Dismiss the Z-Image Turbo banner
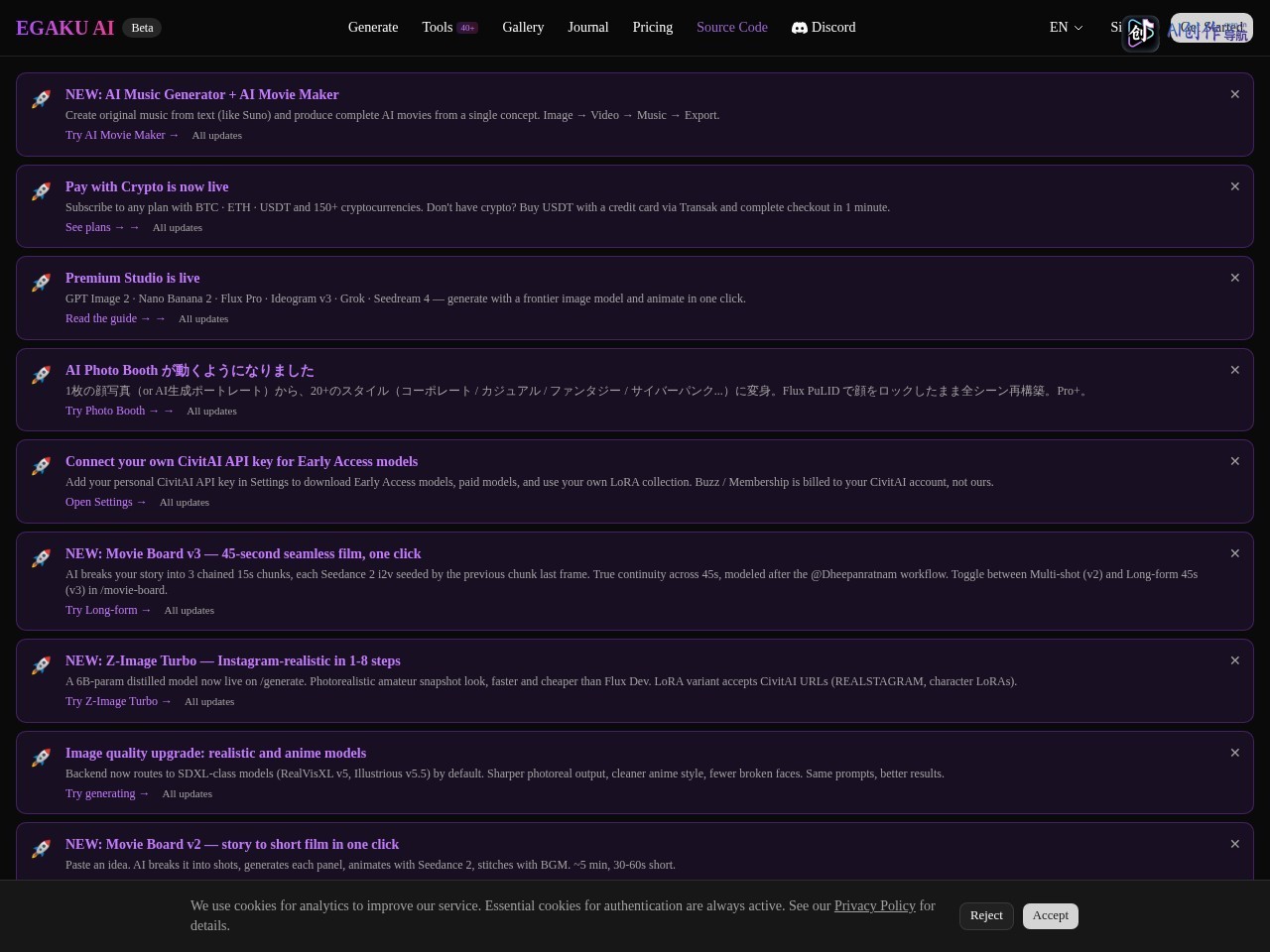This screenshot has height=952, width=1270. tap(1235, 660)
